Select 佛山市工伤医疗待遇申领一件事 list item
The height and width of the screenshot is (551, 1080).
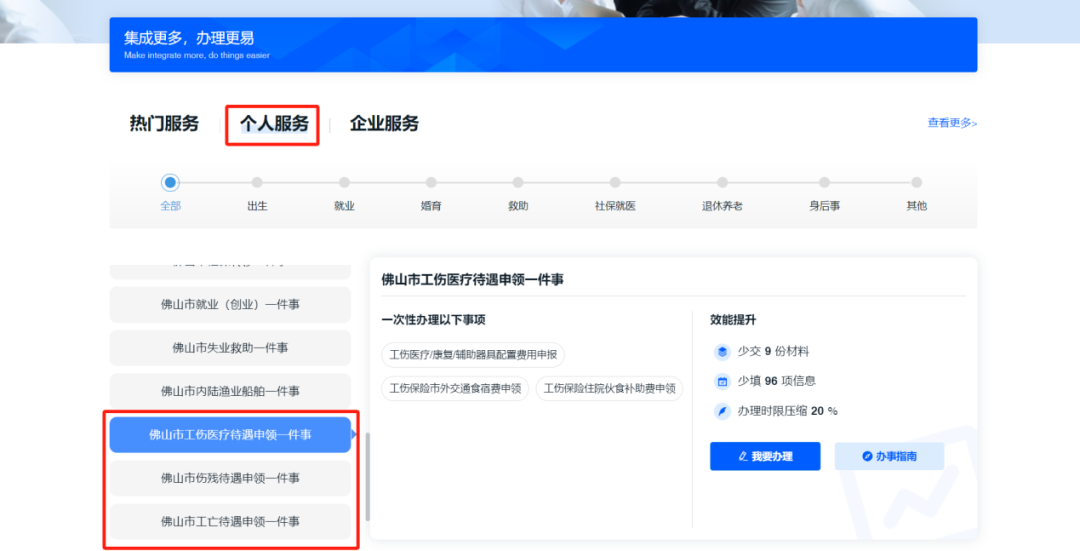point(230,435)
